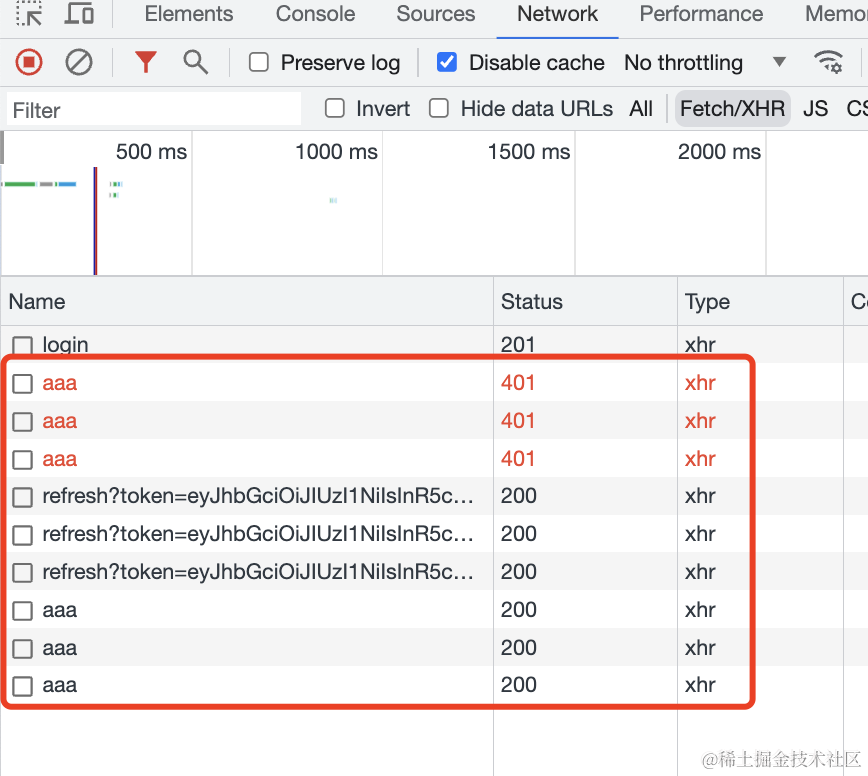The width and height of the screenshot is (868, 776).
Task: Enable the Preserve log checkbox
Action: pos(259,63)
